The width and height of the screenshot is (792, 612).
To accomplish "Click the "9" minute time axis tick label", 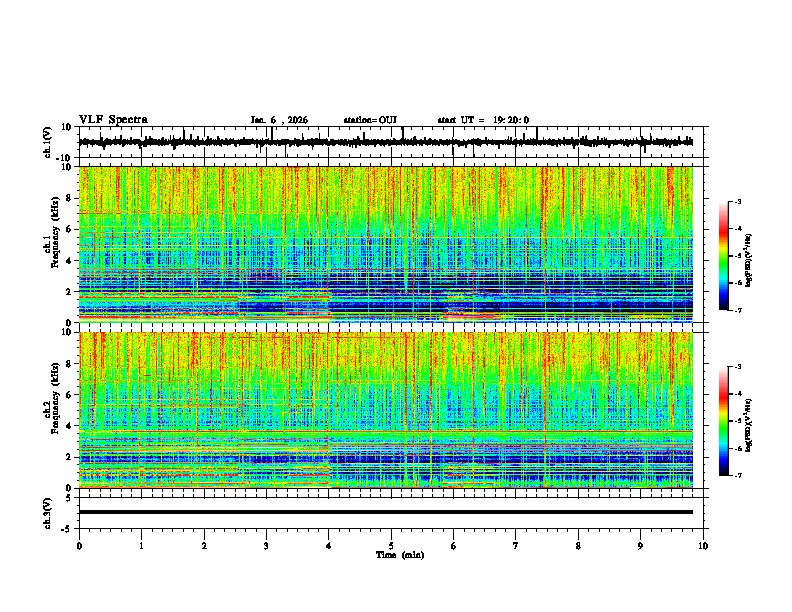I will point(640,546).
